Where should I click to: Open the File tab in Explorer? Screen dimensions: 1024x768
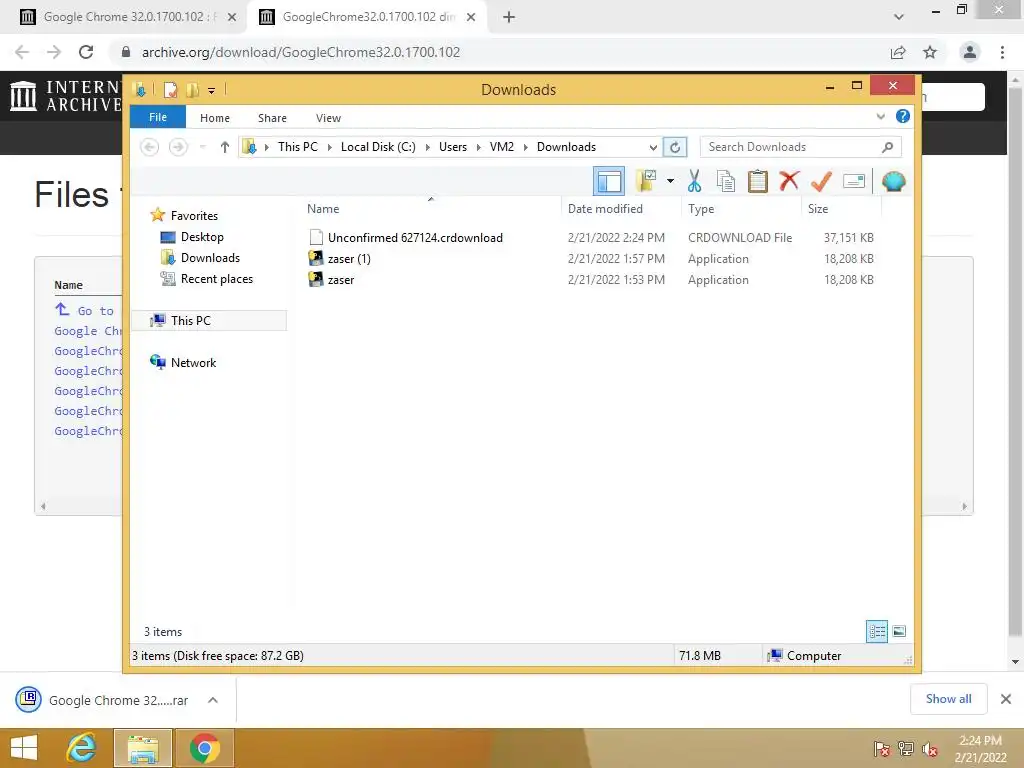[x=158, y=117]
